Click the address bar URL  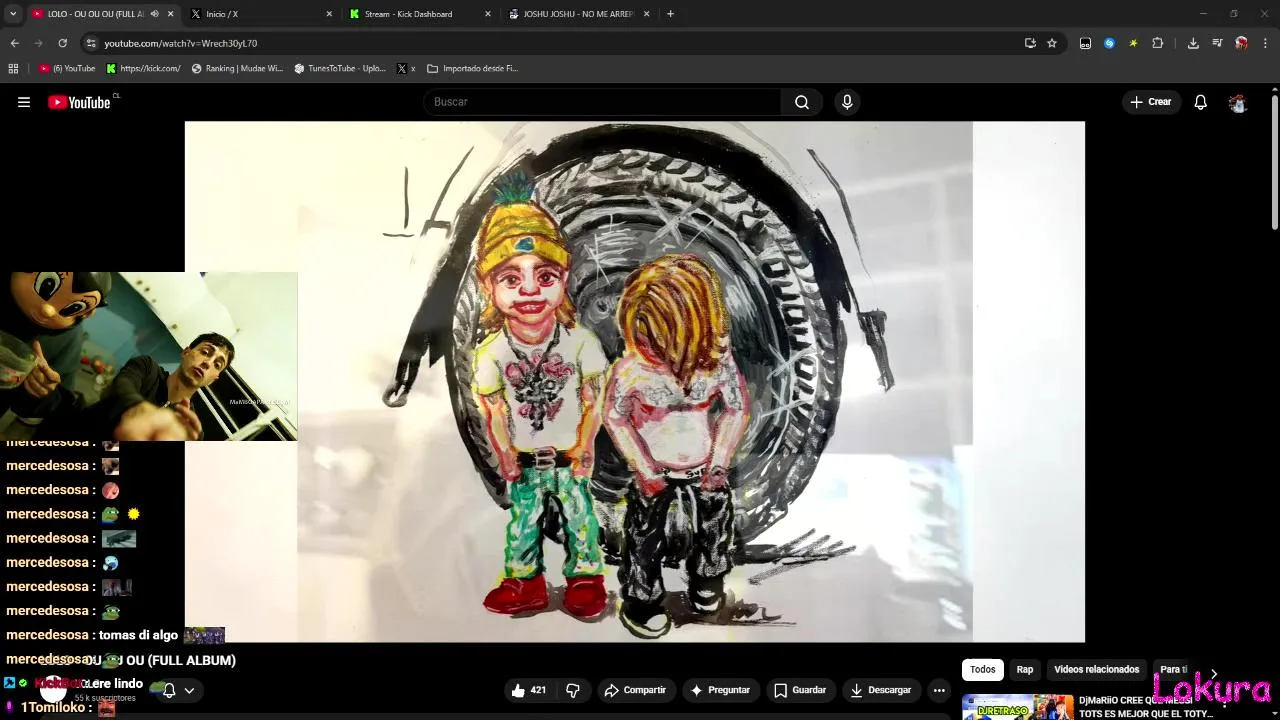(x=181, y=43)
